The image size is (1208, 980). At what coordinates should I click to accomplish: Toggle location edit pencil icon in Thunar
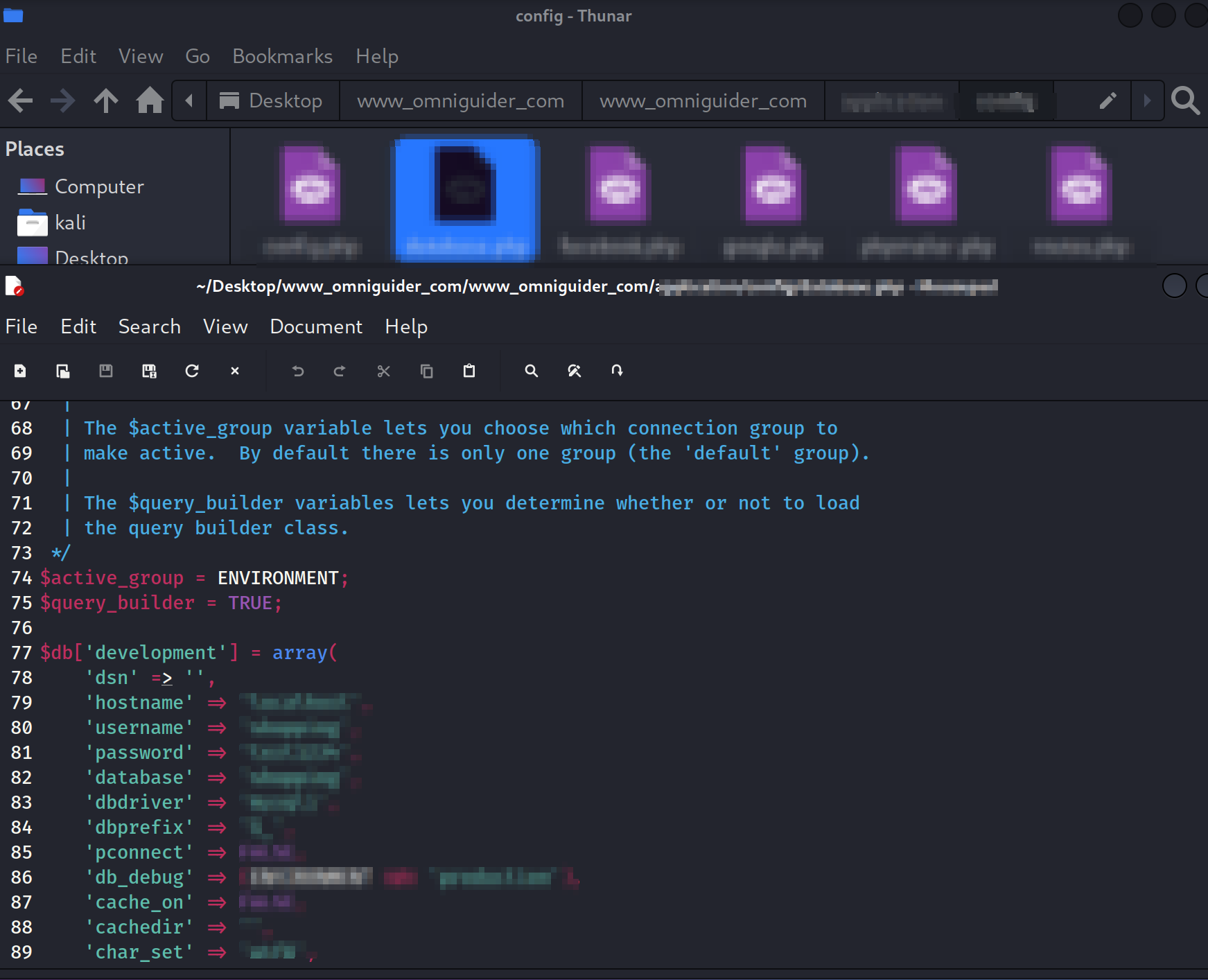pyautogui.click(x=1108, y=101)
